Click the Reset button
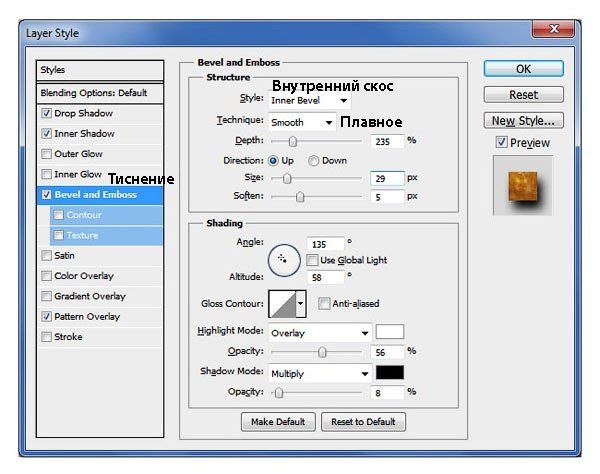This screenshot has height=474, width=600. point(523,94)
